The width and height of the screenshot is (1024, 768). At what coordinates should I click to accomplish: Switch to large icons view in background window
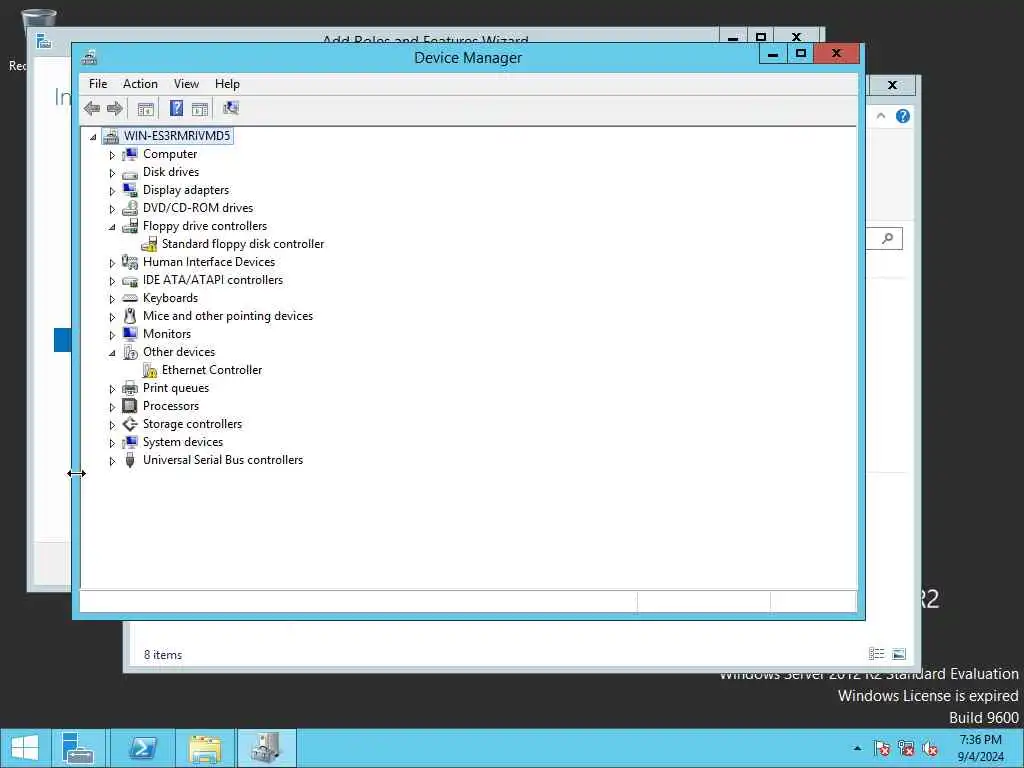coord(899,653)
